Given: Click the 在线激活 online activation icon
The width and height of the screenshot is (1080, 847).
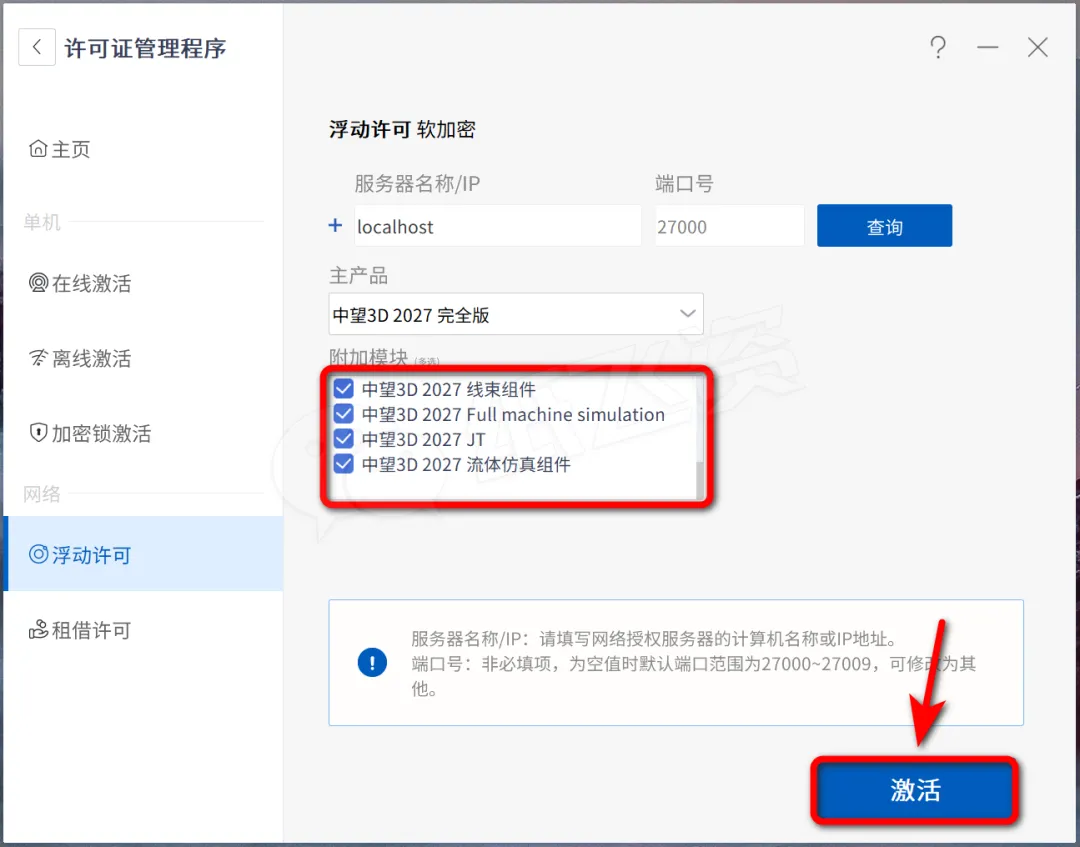Looking at the screenshot, I should pyautogui.click(x=39, y=283).
